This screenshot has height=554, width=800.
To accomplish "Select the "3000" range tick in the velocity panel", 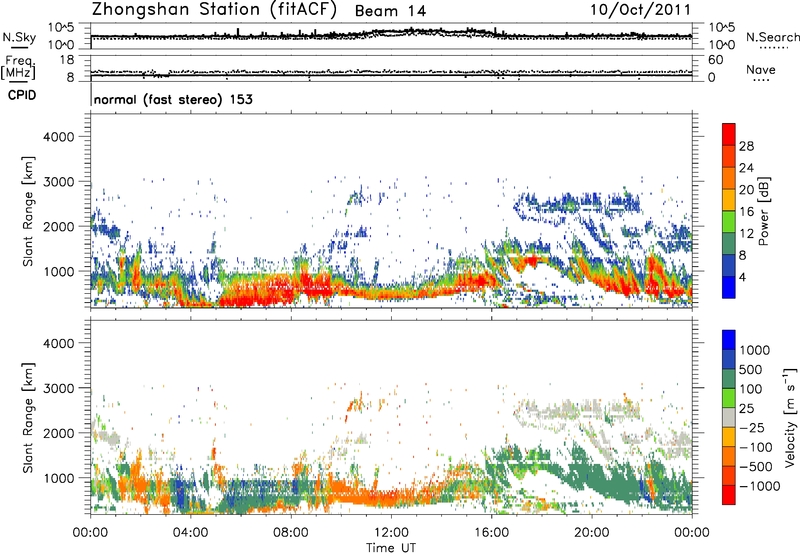I will click(x=59, y=388).
